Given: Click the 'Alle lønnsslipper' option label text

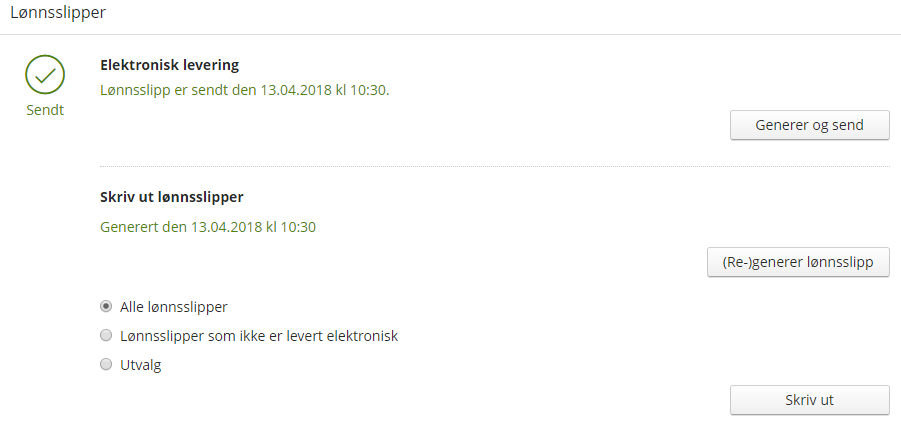Looking at the screenshot, I should pyautogui.click(x=174, y=307).
